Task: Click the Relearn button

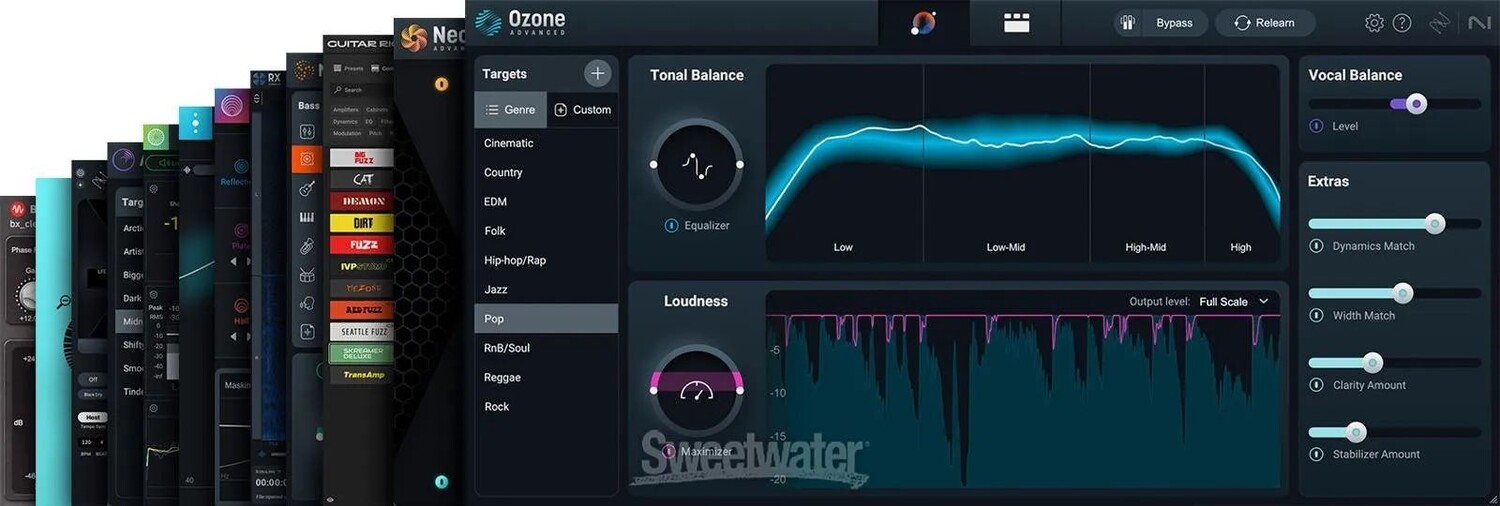Action: 1264,23
